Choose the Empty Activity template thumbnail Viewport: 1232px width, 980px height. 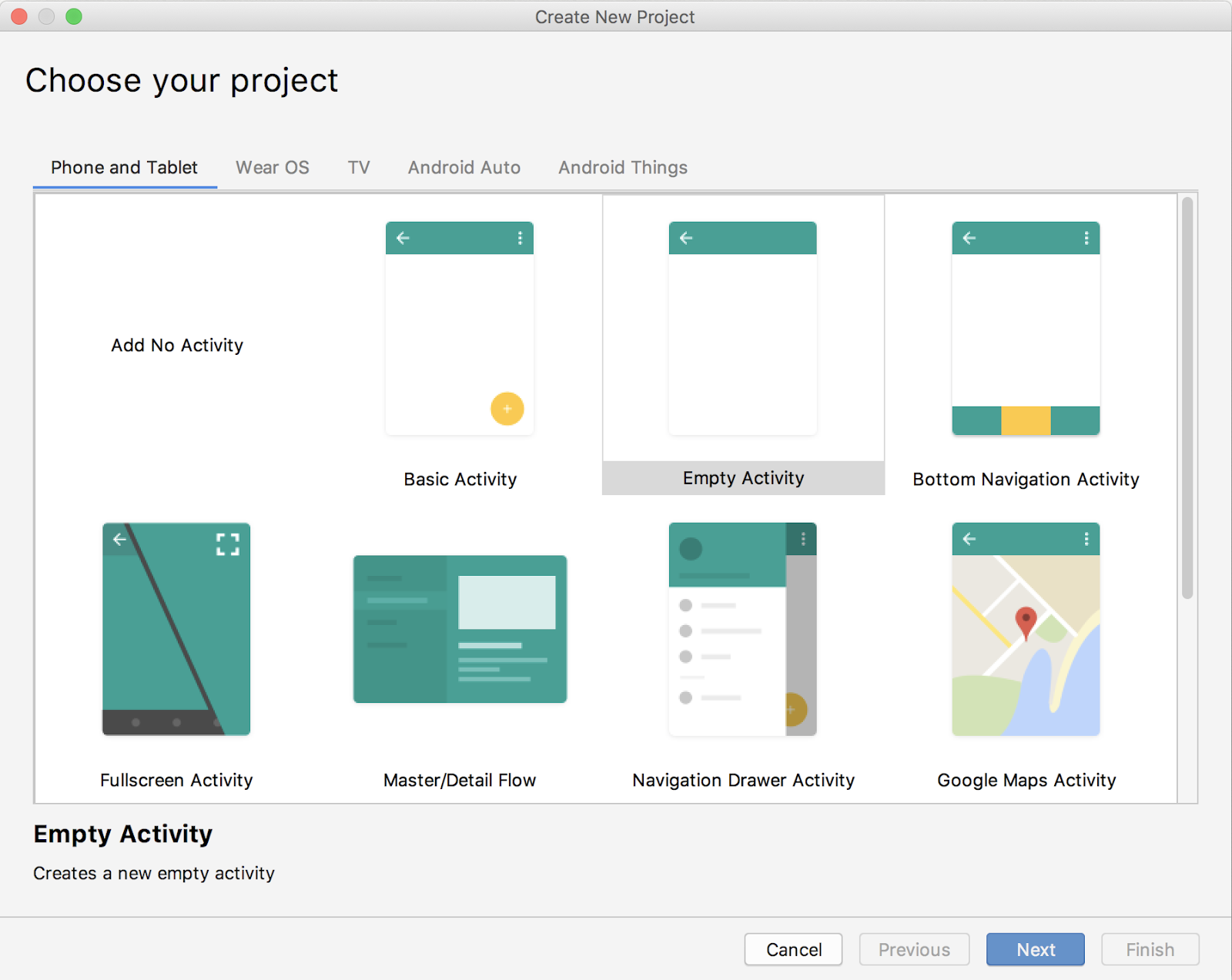742,329
